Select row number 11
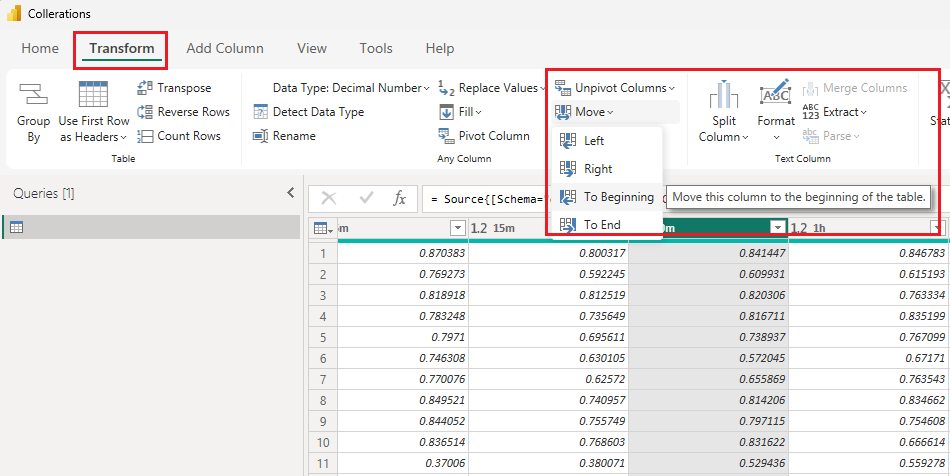Viewport: 950px width, 476px height. [323, 465]
